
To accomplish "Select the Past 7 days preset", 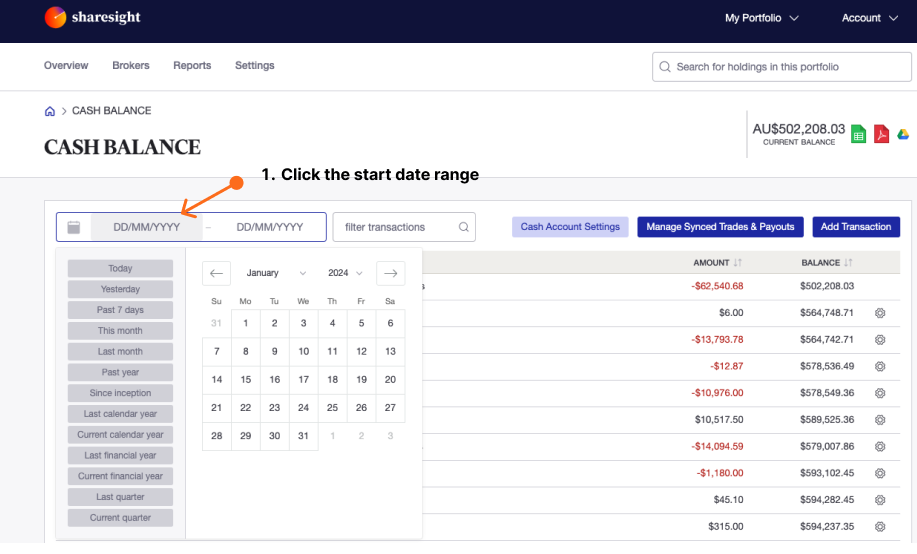I will [x=120, y=310].
